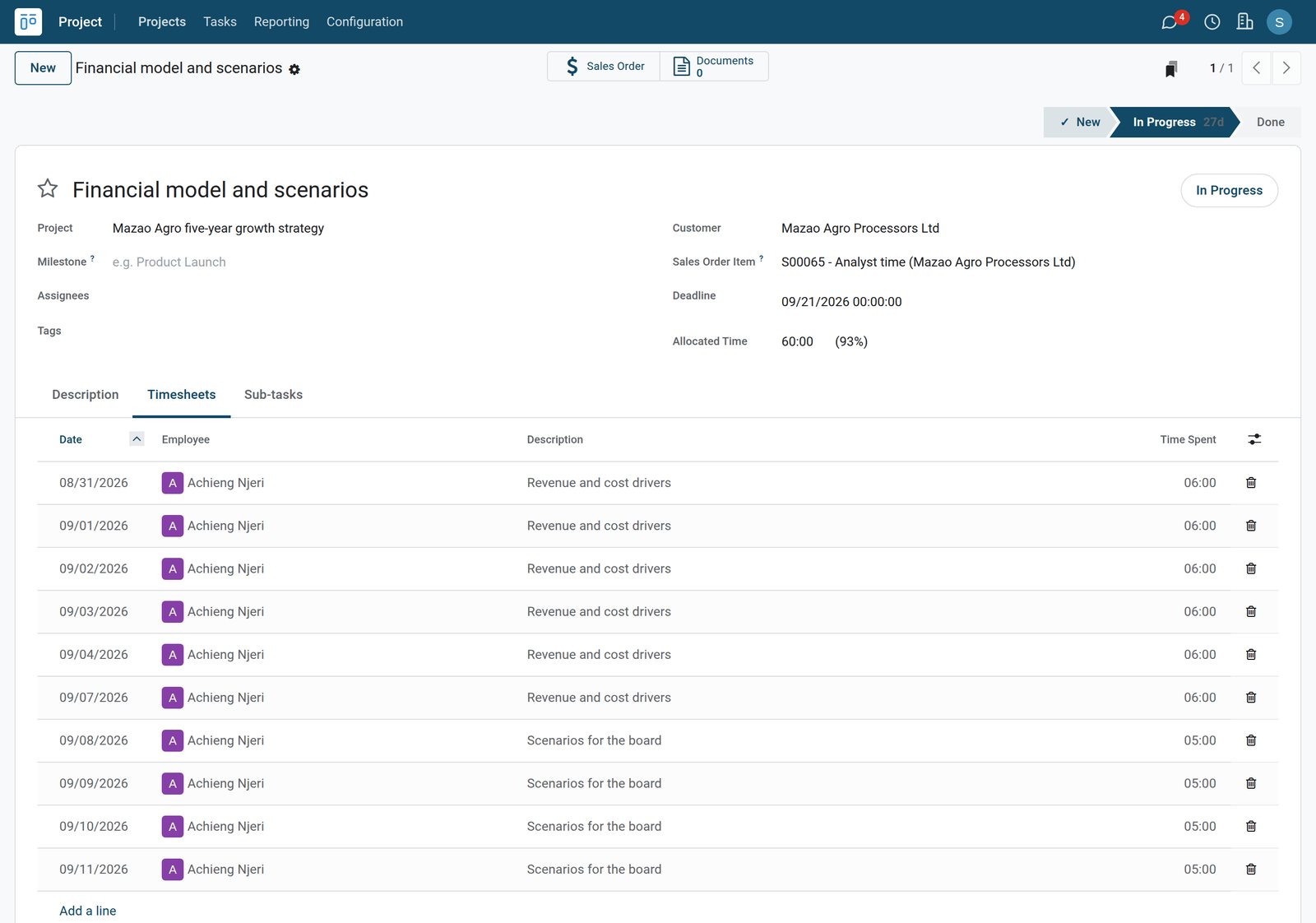Open the Customer field dropdown
Image resolution: width=1316 pixels, height=923 pixels.
1029,229
